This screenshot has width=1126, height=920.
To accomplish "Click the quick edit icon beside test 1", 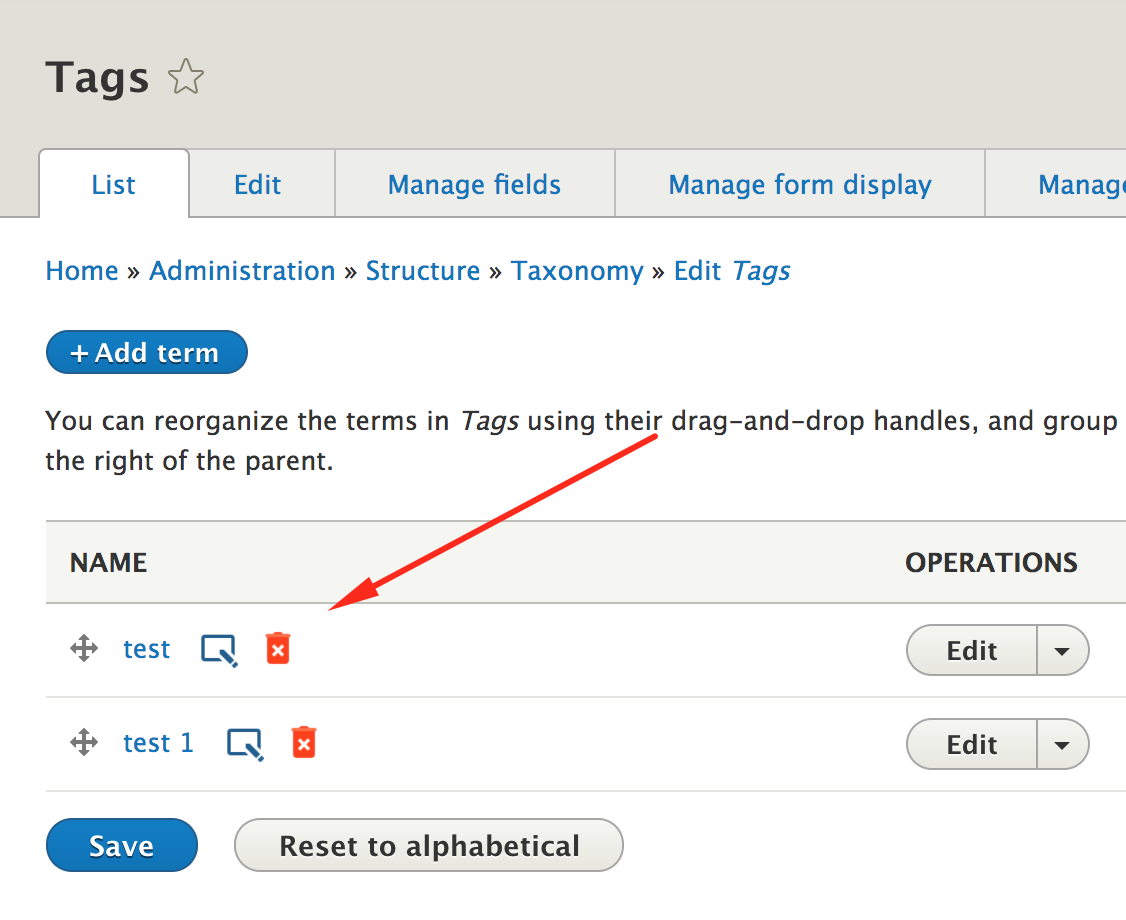I will [x=245, y=744].
